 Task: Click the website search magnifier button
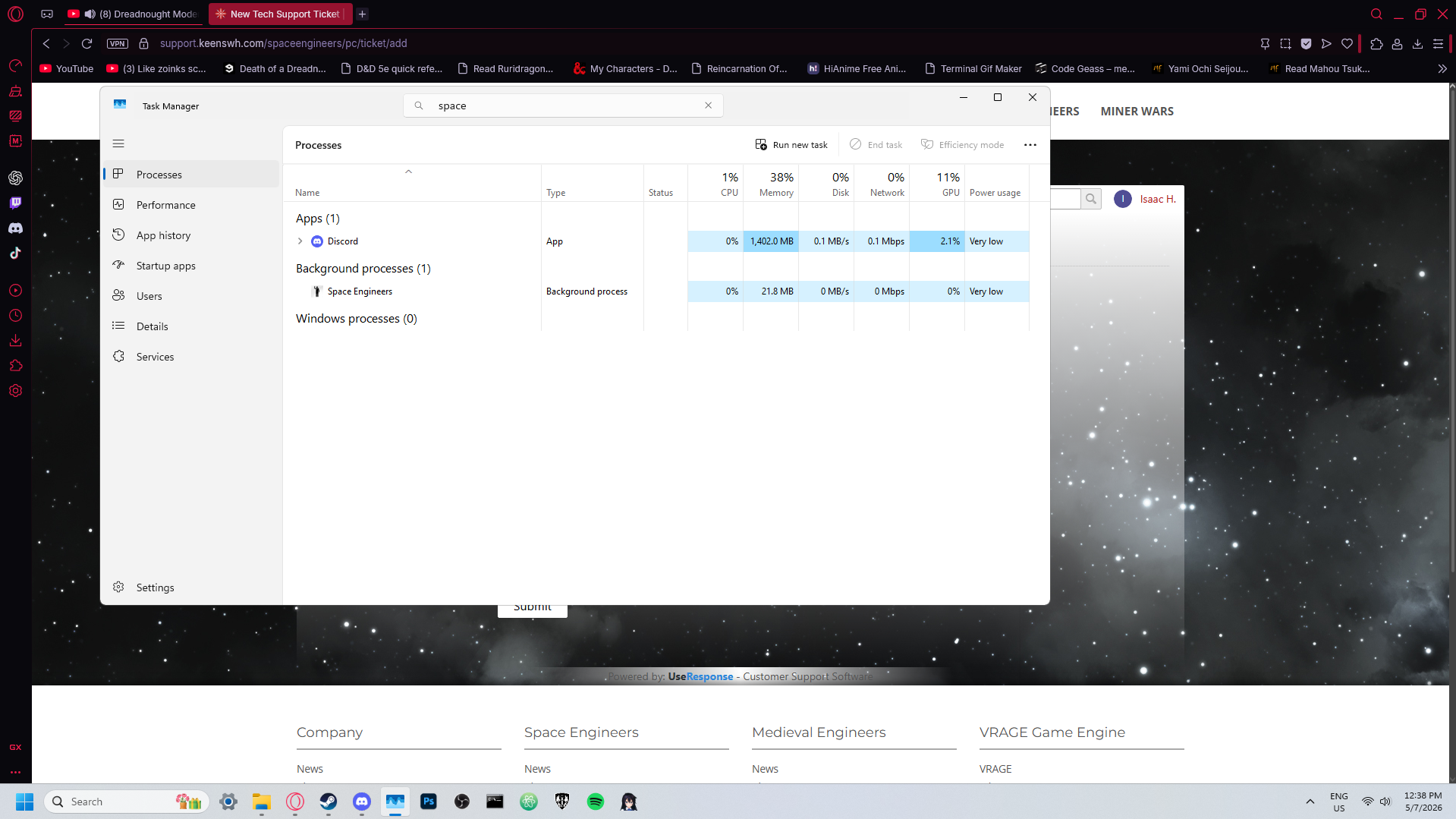pos(1090,199)
